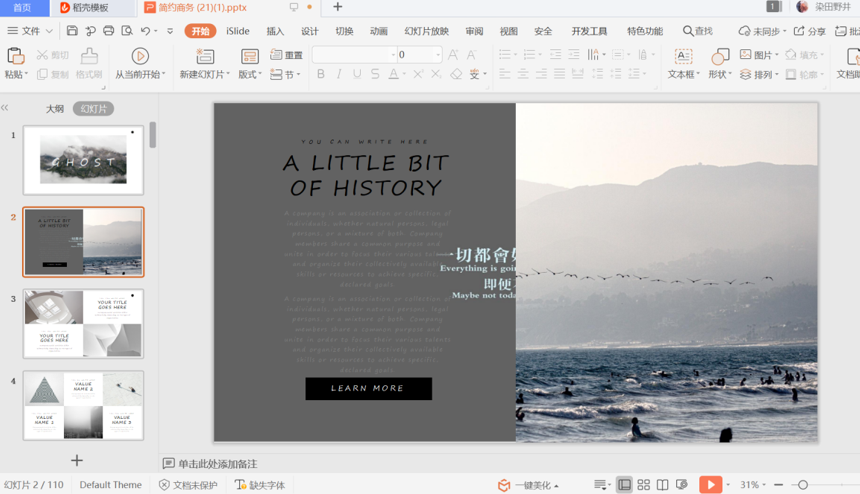Expand Section (节) dropdown
The height and width of the screenshot is (494, 860).
point(298,74)
